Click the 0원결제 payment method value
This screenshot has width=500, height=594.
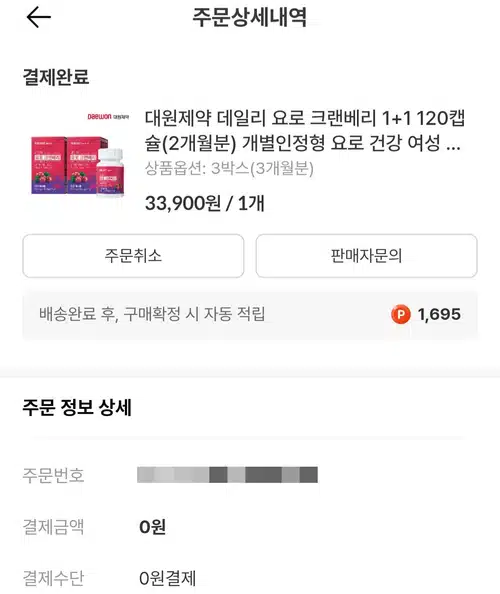tap(167, 578)
